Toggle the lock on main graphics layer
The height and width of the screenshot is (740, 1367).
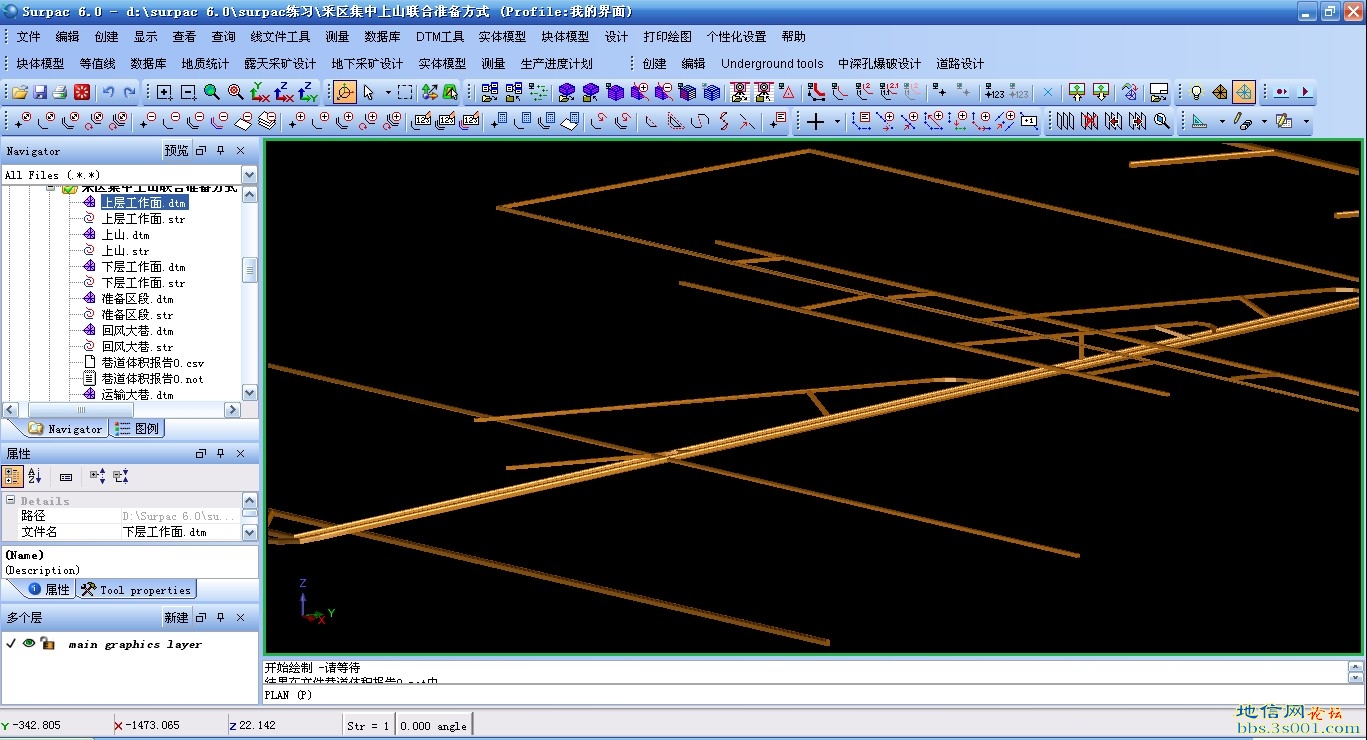[x=46, y=643]
